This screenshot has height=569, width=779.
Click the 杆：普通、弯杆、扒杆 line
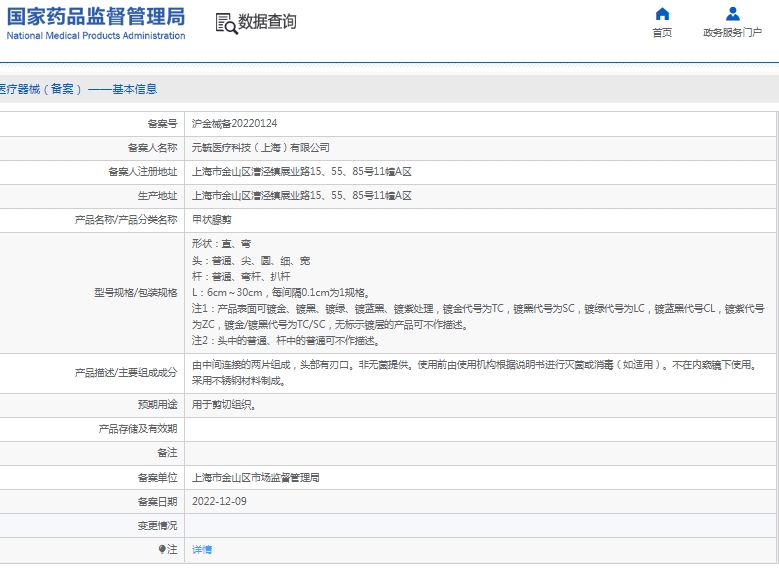point(241,276)
